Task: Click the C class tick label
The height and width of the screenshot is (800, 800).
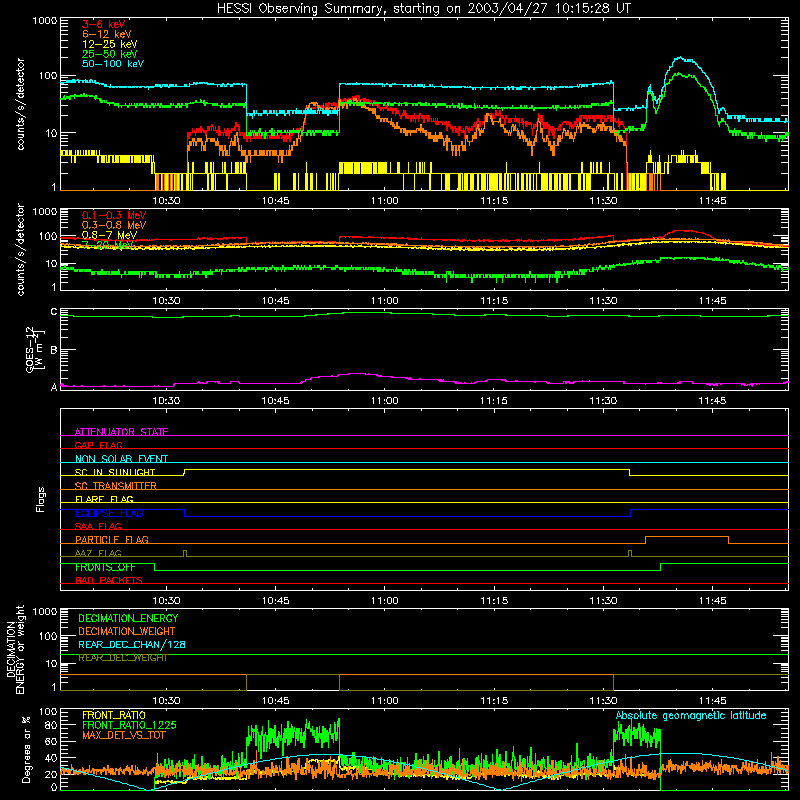Action: 54,312
